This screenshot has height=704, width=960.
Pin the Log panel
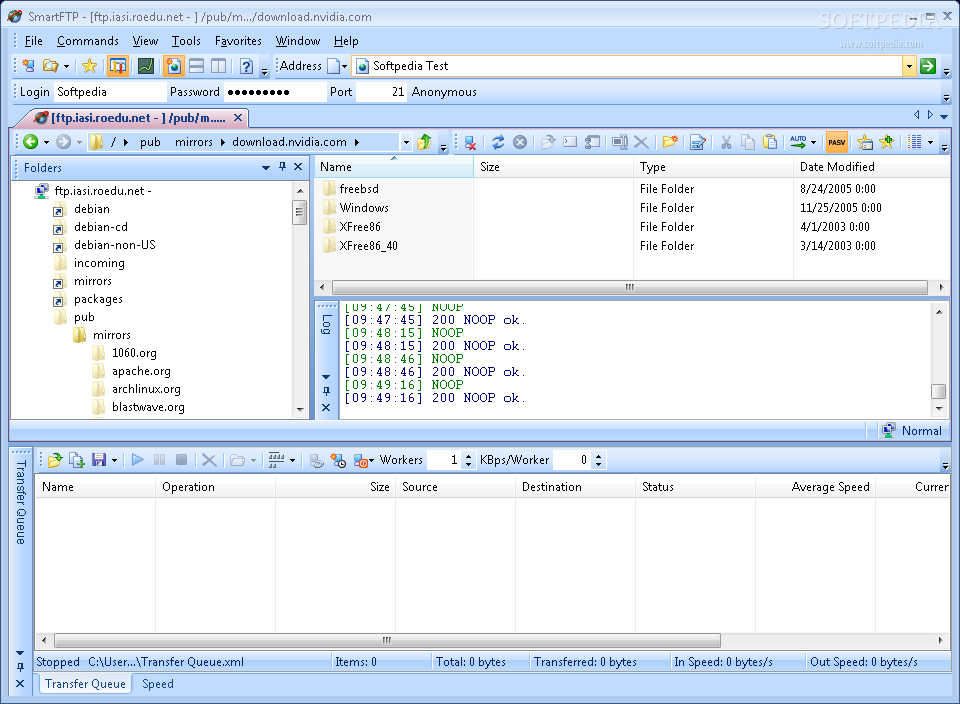pyautogui.click(x=326, y=391)
